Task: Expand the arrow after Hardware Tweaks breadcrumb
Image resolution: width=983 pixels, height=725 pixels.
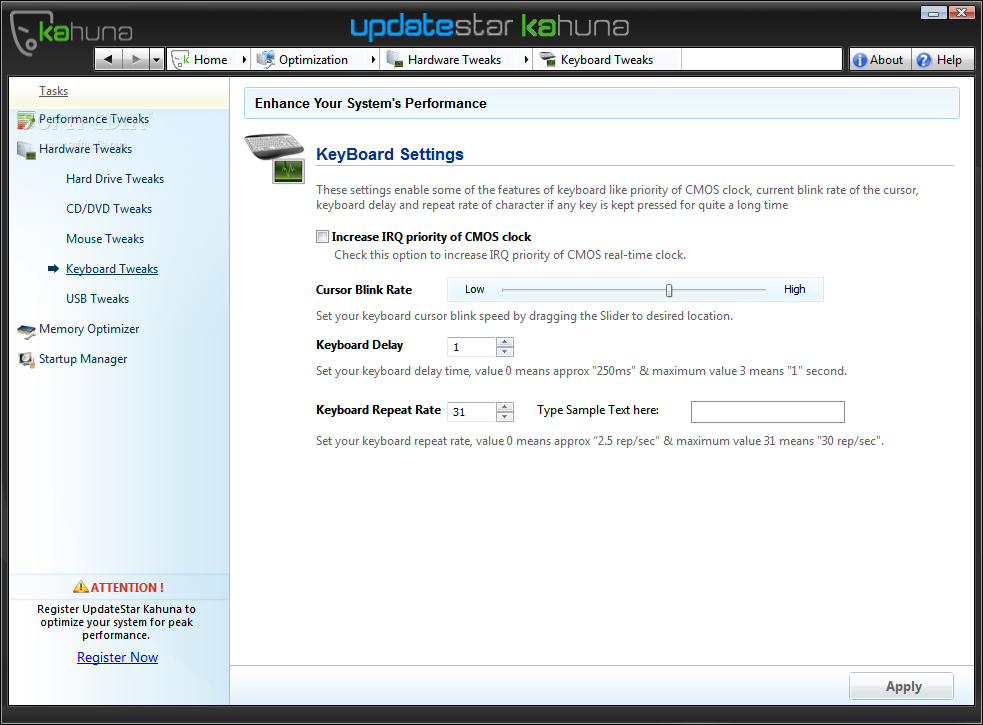Action: point(526,60)
